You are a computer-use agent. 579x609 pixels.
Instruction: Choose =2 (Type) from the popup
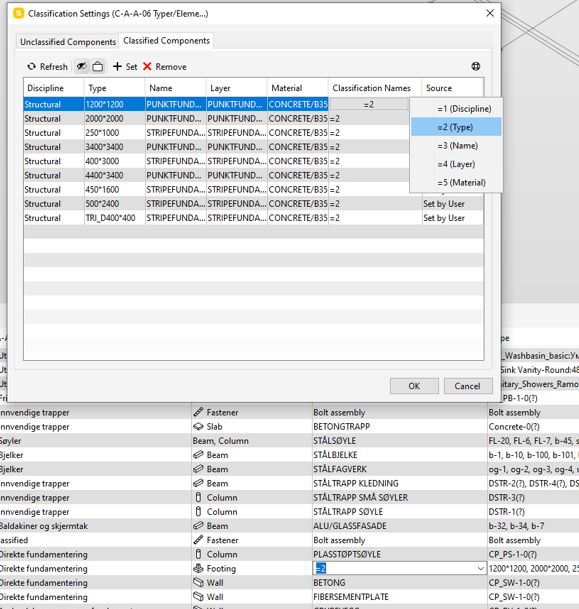tap(456, 127)
